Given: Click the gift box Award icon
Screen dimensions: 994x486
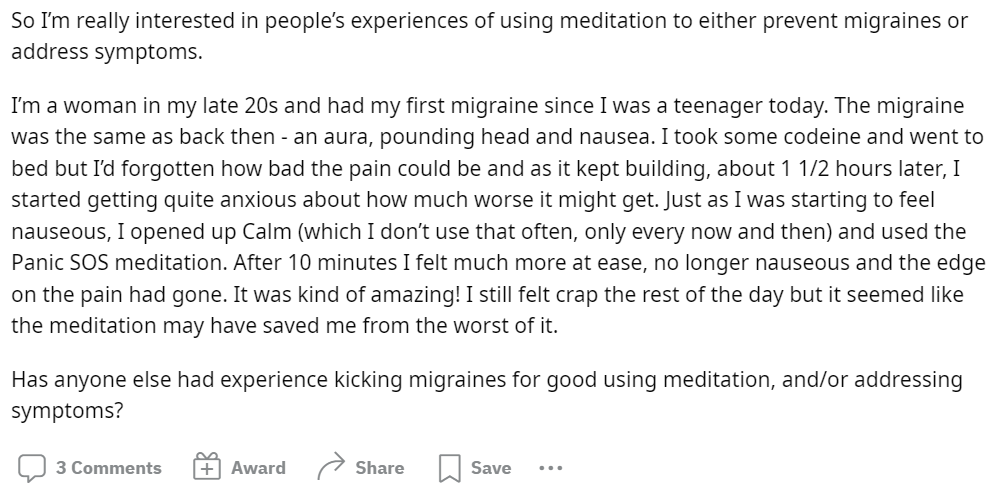Looking at the screenshot, I should click(207, 466).
